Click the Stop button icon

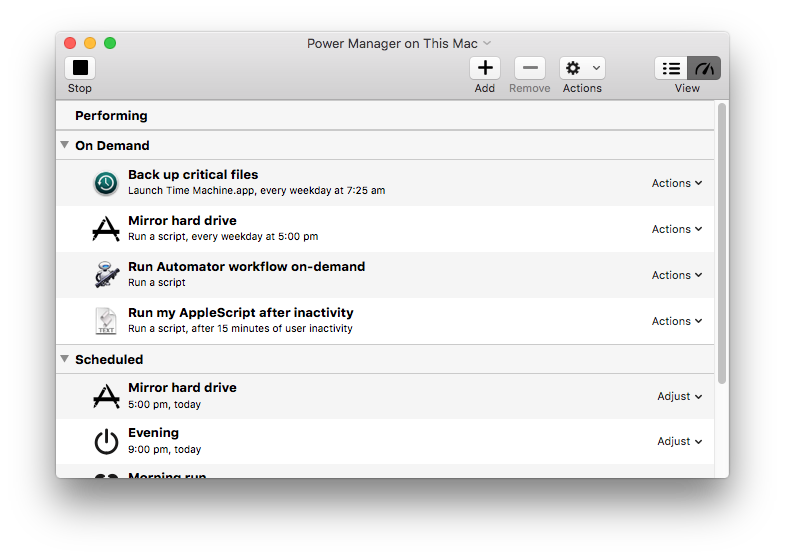80,68
